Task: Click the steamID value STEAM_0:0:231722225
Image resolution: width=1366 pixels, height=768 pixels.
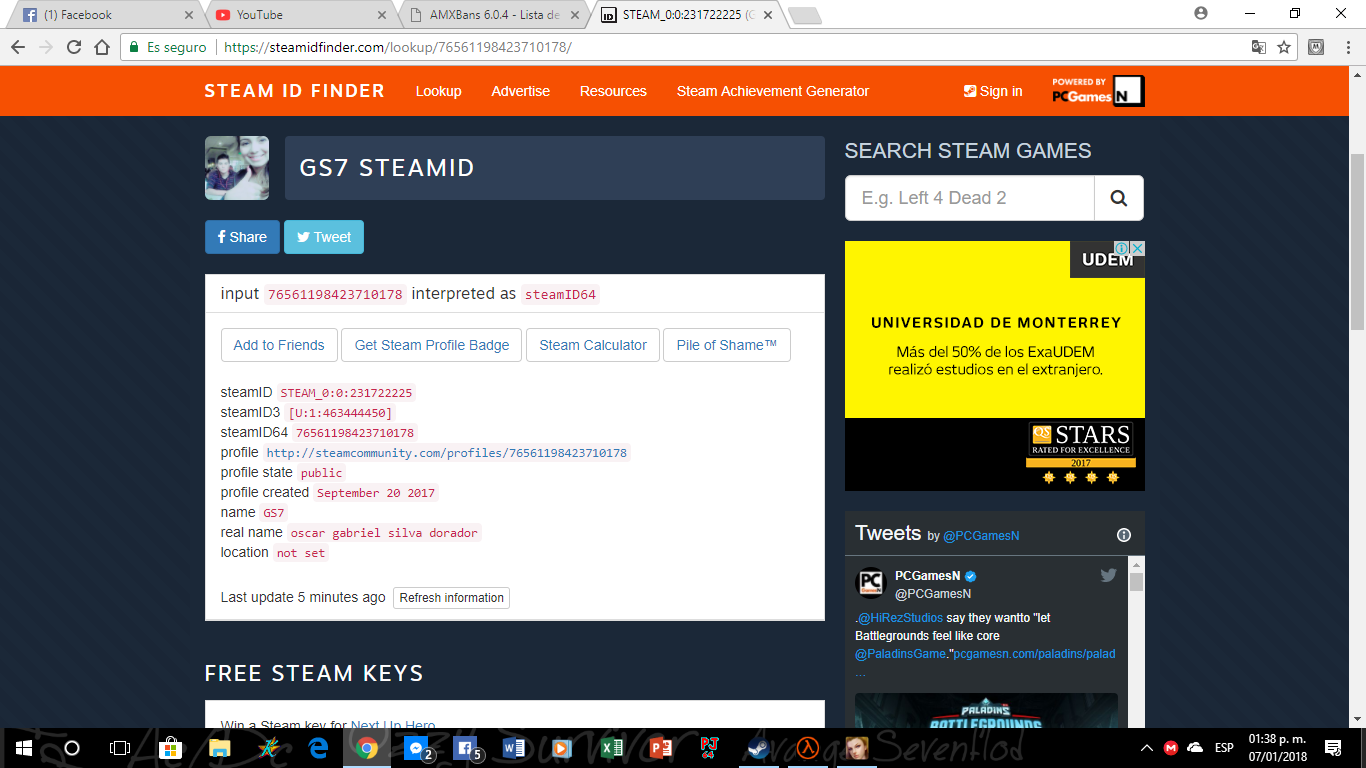Action: click(346, 393)
